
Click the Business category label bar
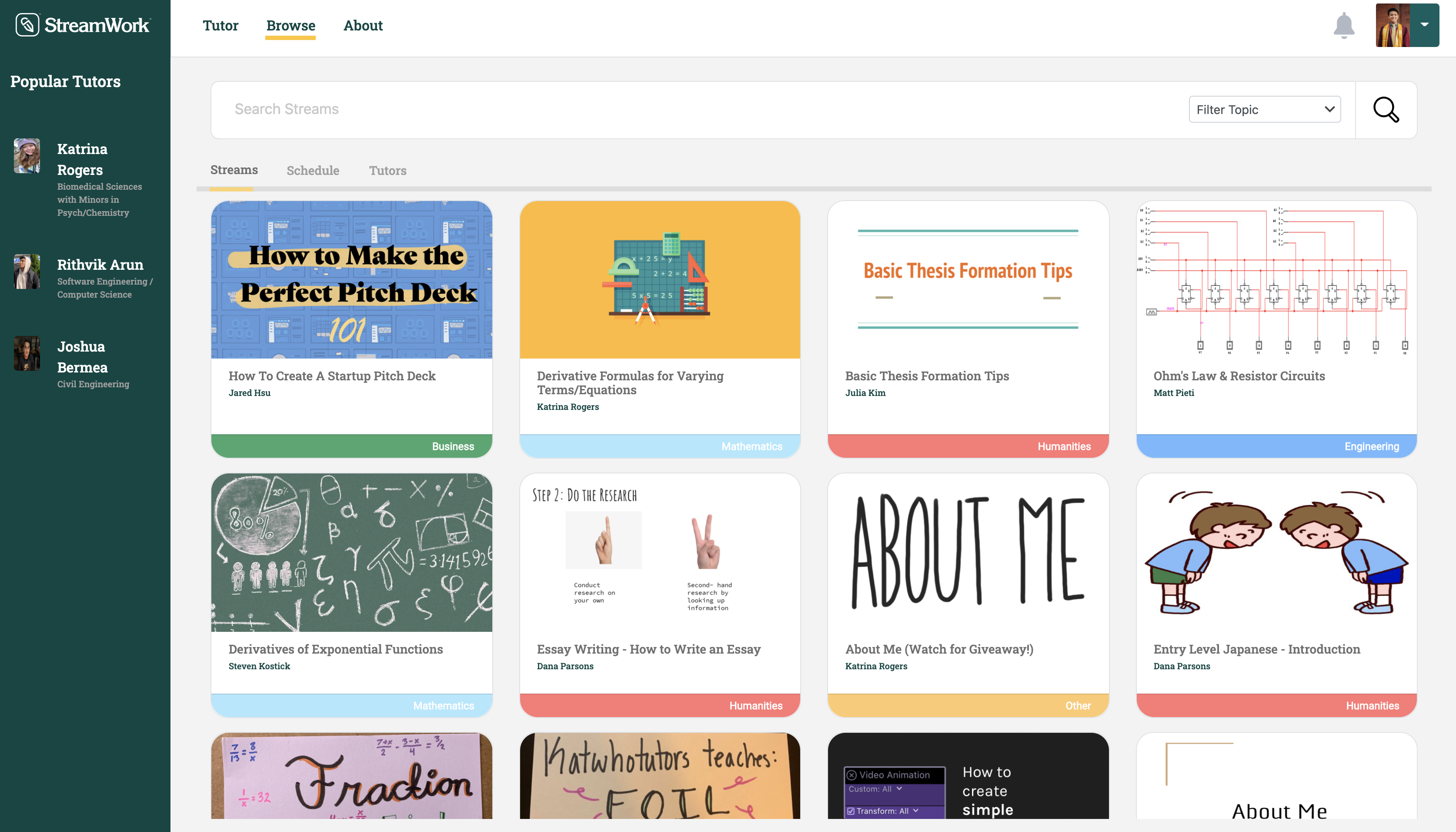tap(351, 446)
